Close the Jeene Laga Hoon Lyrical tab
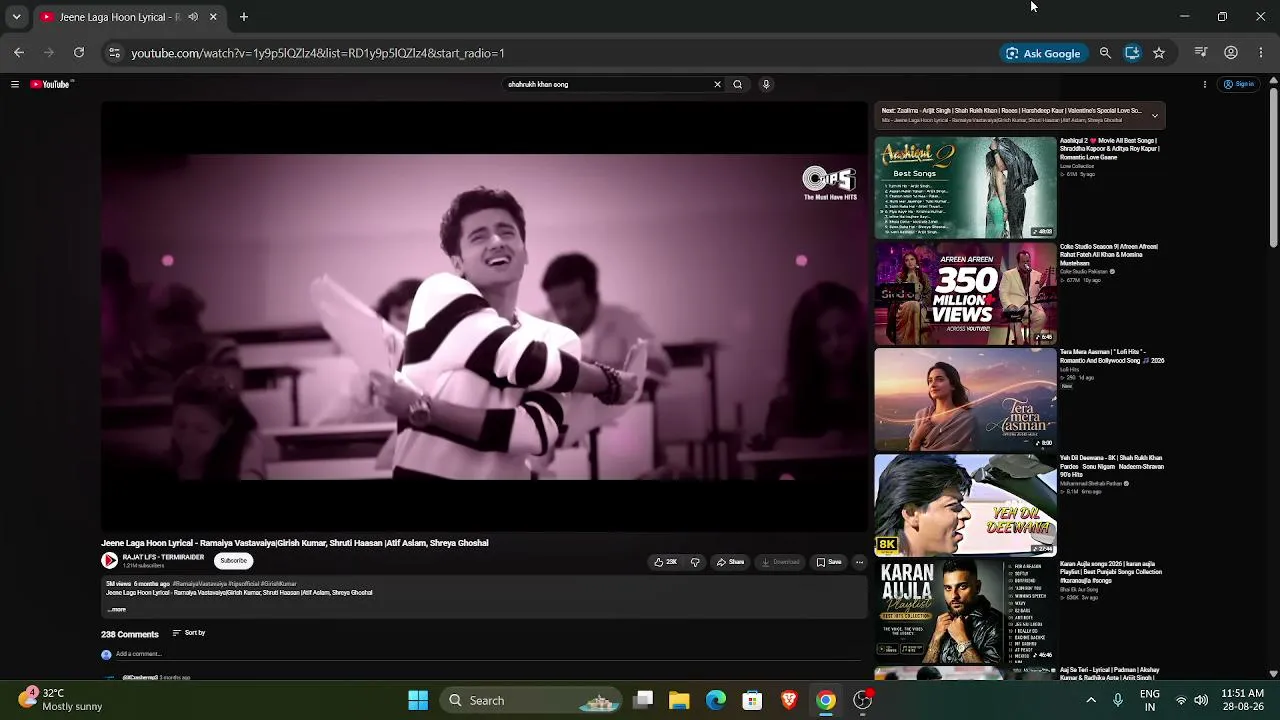This screenshot has width=1280, height=720. 213,17
